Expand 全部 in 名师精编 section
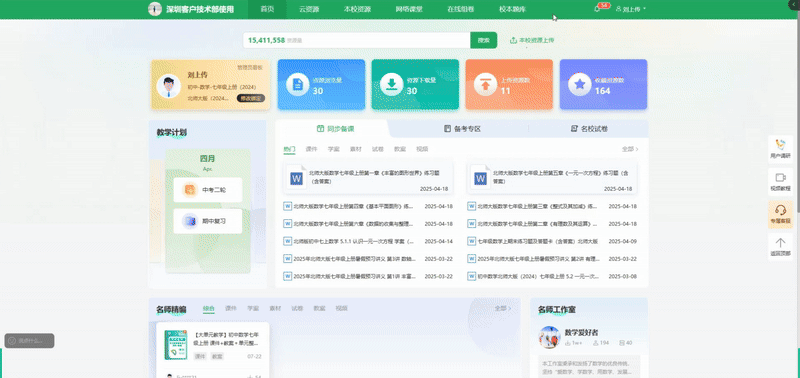 (503, 309)
